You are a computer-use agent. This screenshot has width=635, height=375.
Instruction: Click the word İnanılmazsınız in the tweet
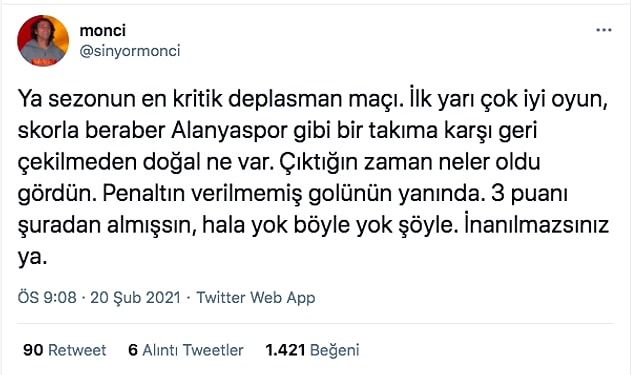point(536,225)
